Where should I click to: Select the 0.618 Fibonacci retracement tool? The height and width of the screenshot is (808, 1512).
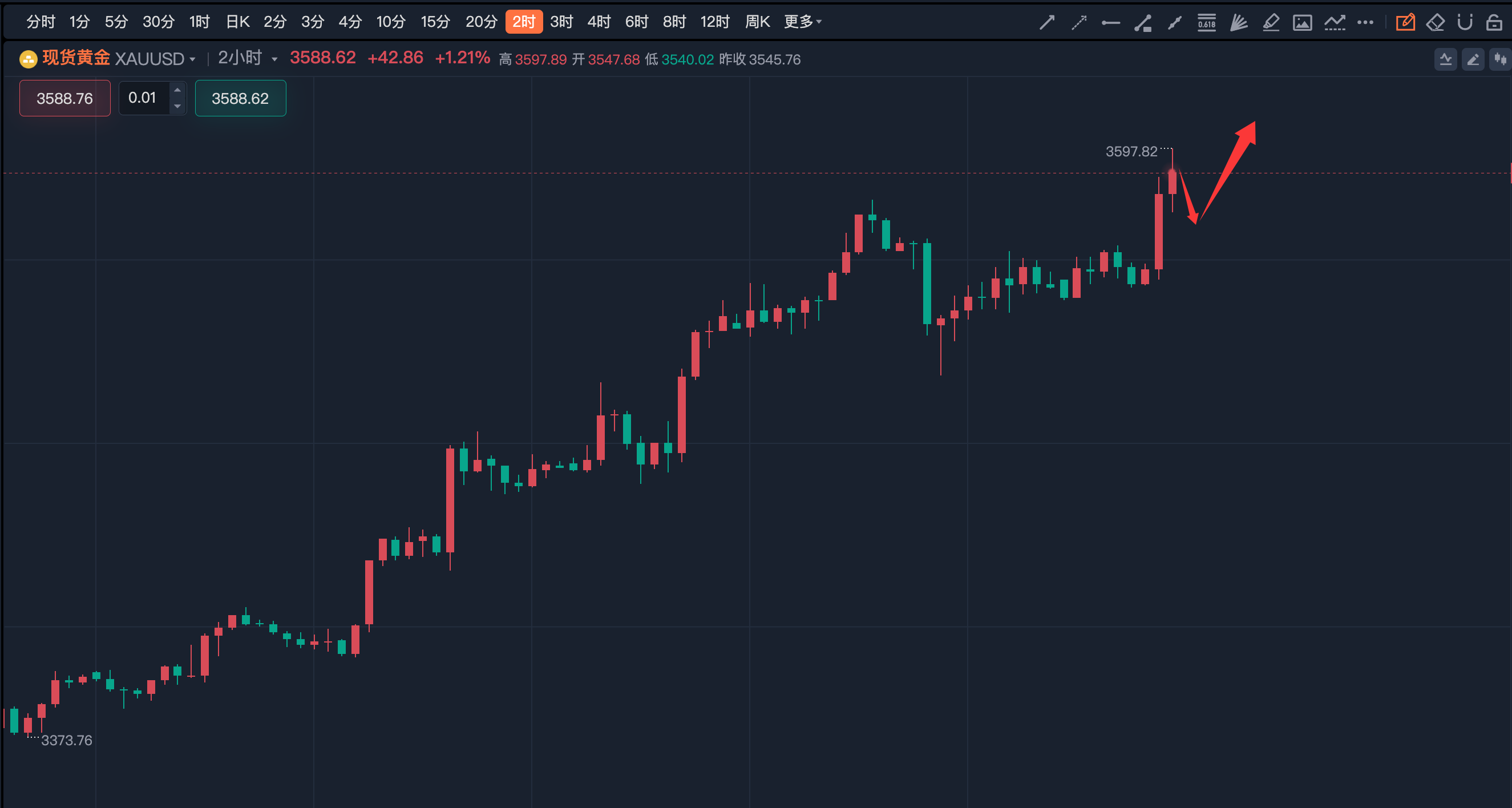[x=1207, y=22]
